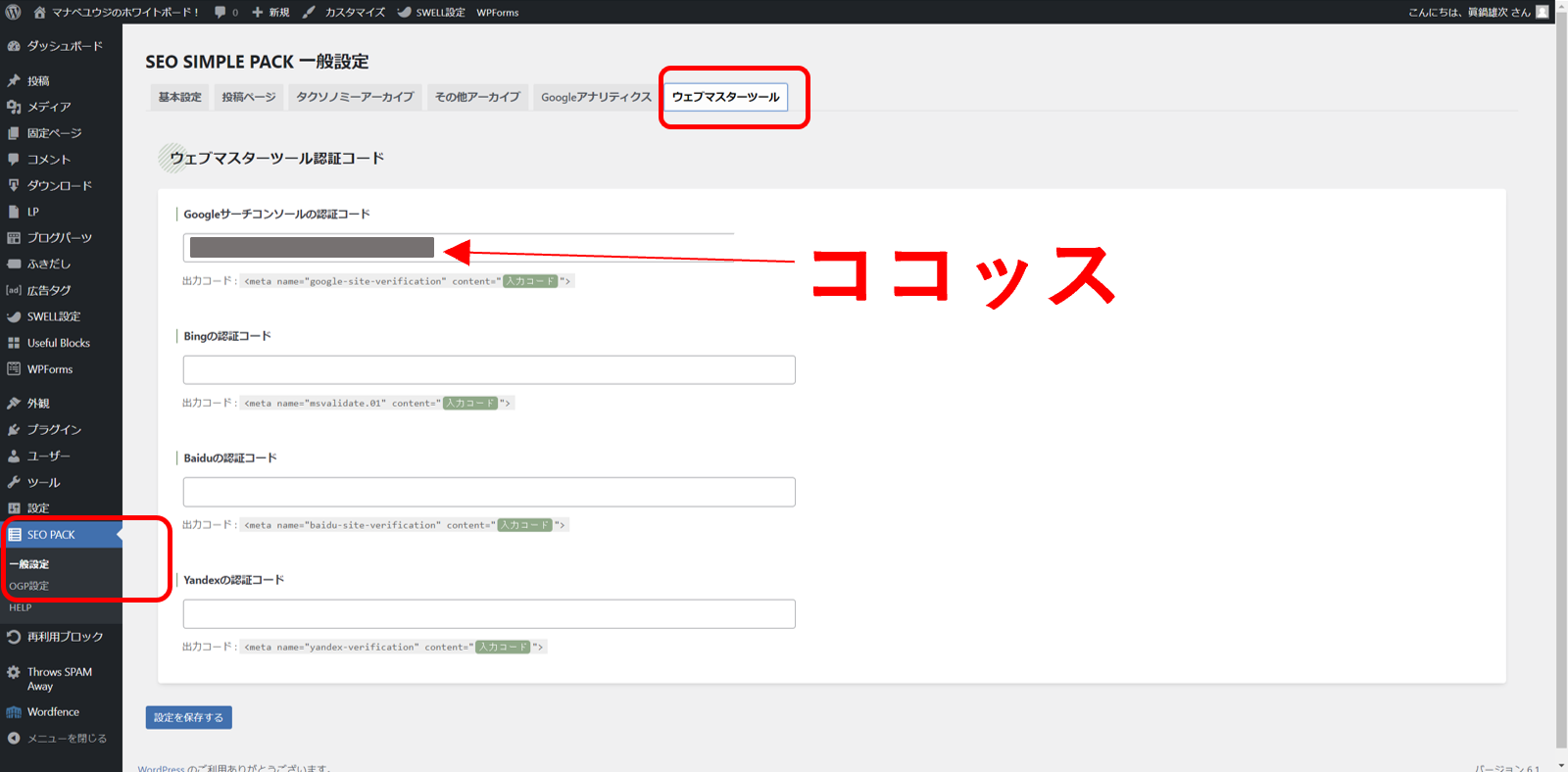
Task: Open OGP設定 submenu link
Action: 29,586
